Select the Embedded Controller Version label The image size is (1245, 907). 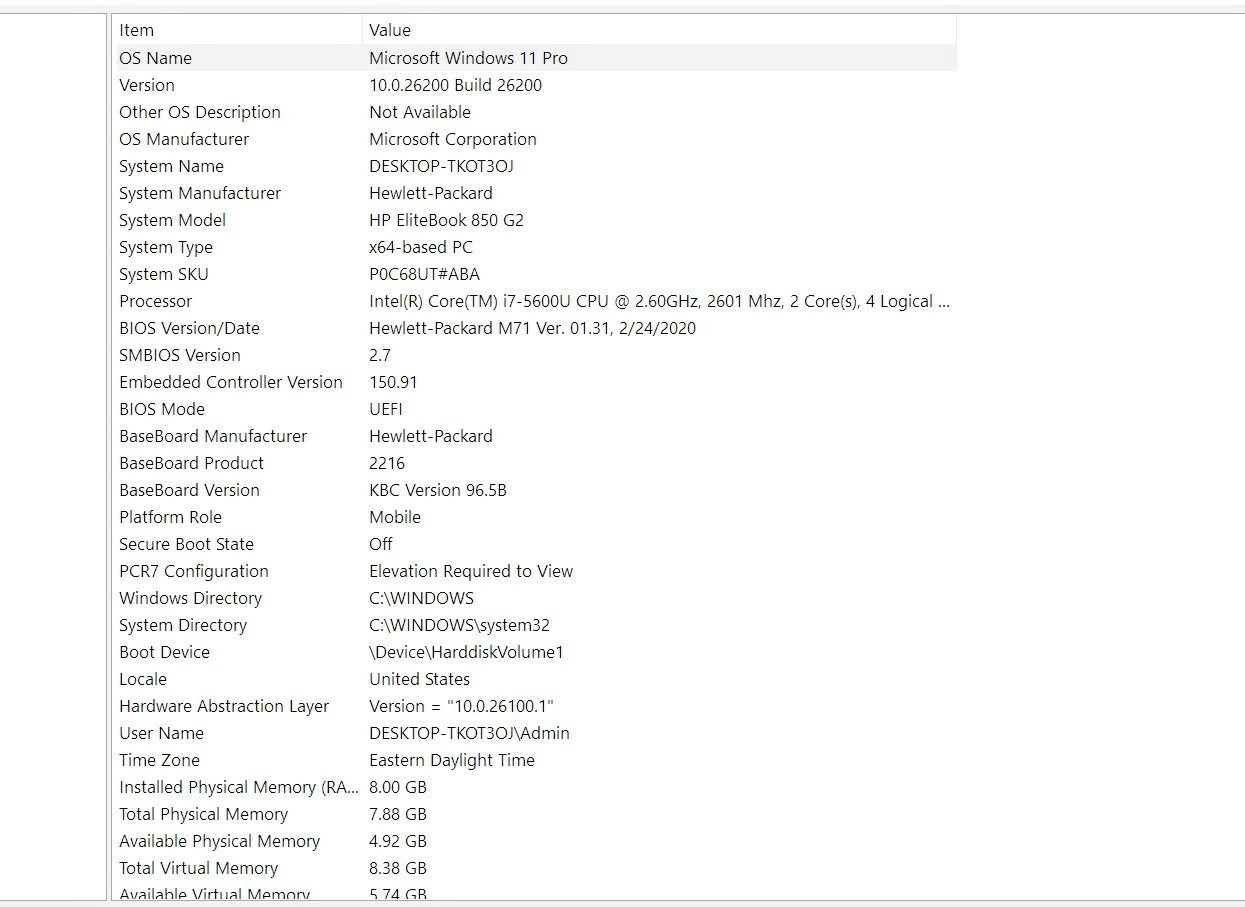click(x=231, y=382)
